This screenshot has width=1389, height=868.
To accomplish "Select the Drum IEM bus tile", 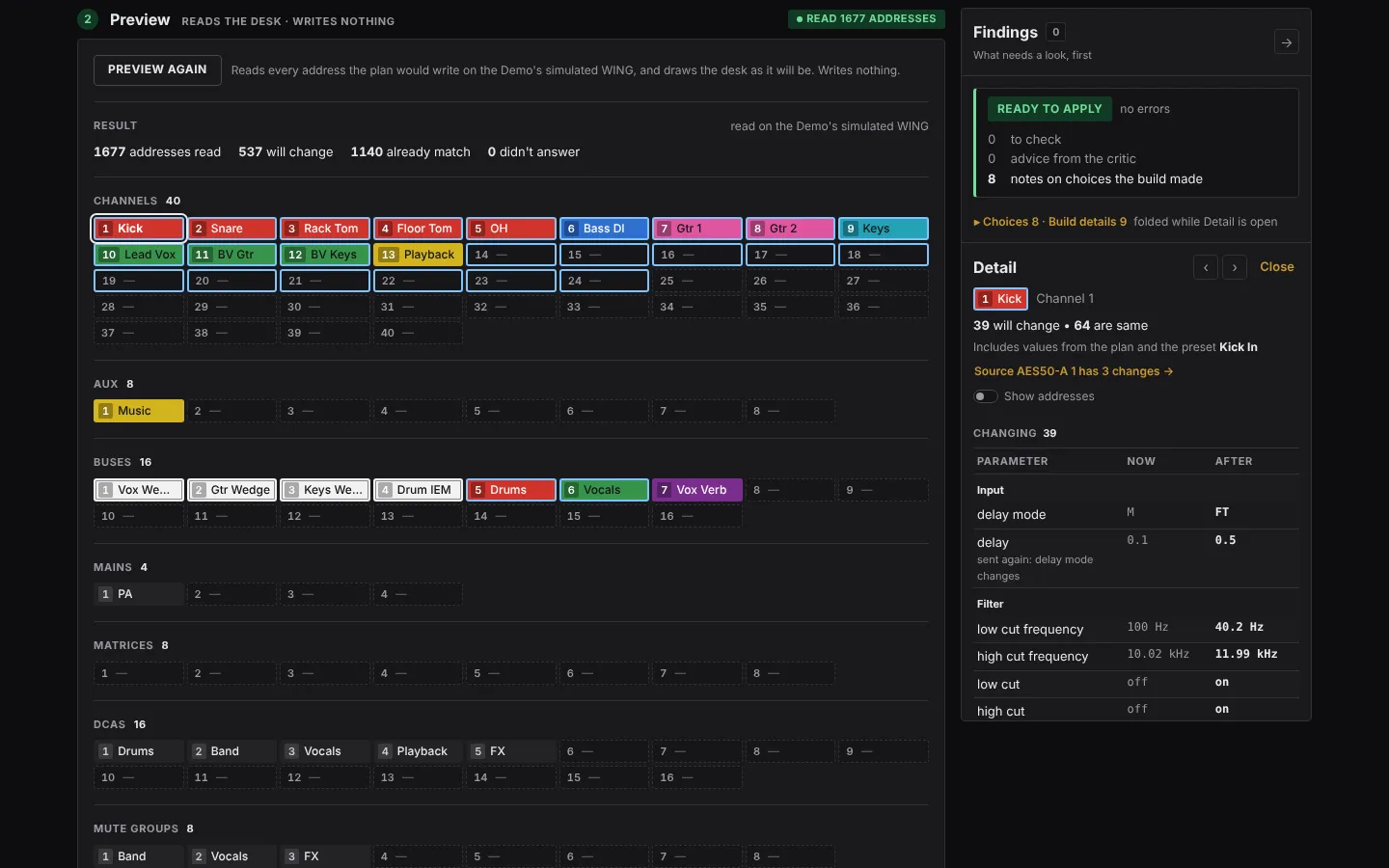I will [418, 490].
